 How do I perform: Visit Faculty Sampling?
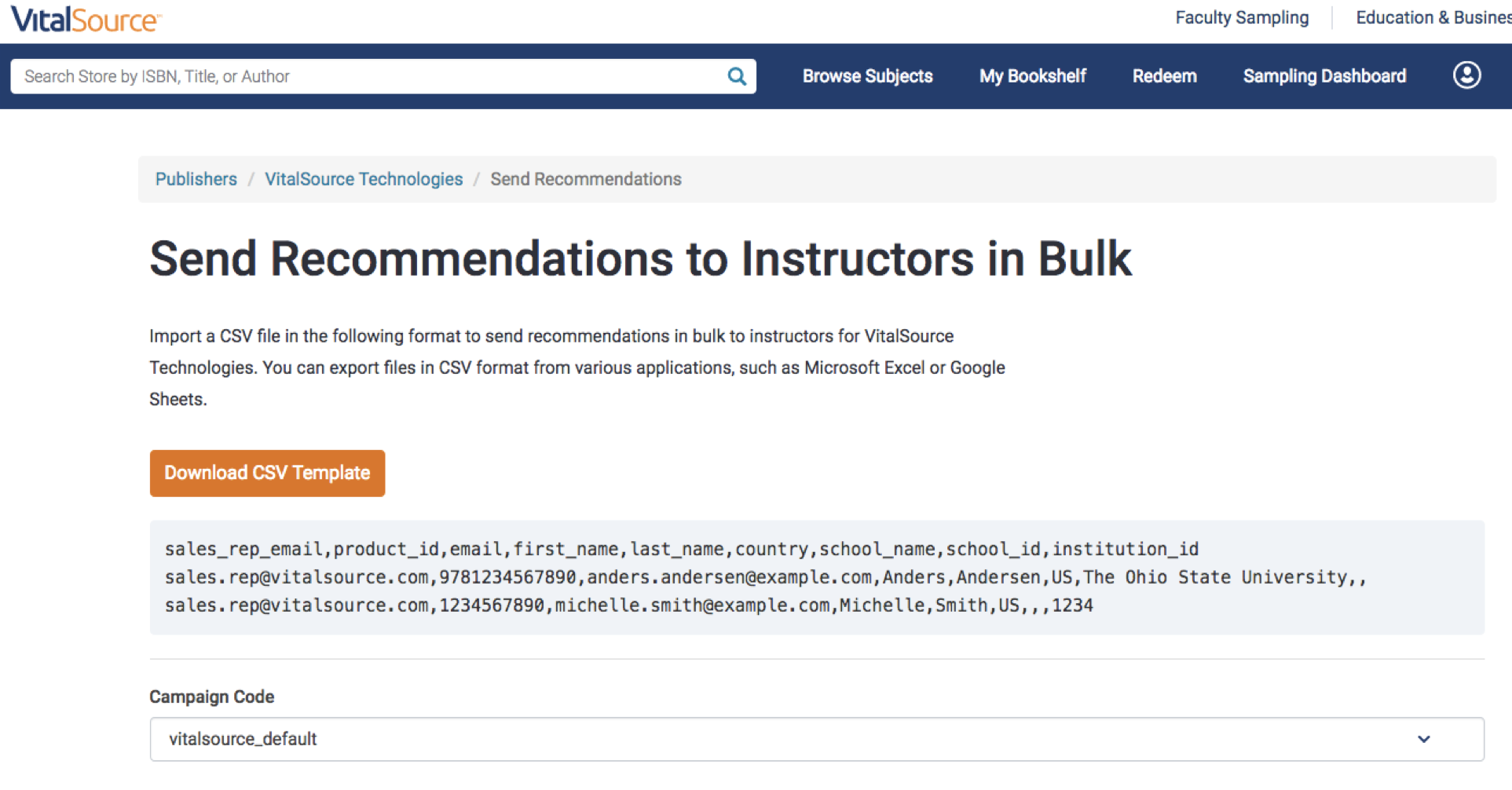pyautogui.click(x=1242, y=17)
